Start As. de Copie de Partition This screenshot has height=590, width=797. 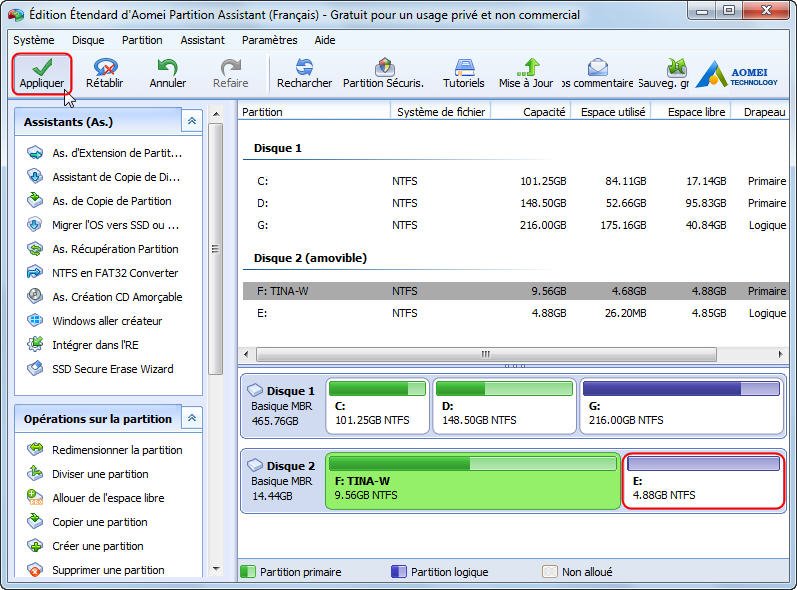99,201
